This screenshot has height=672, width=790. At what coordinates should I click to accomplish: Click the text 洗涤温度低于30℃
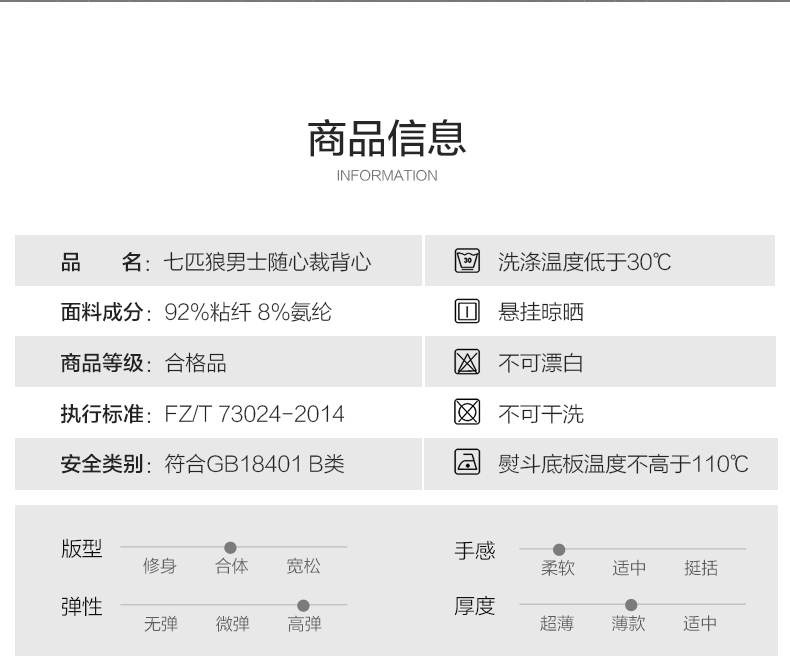(584, 262)
